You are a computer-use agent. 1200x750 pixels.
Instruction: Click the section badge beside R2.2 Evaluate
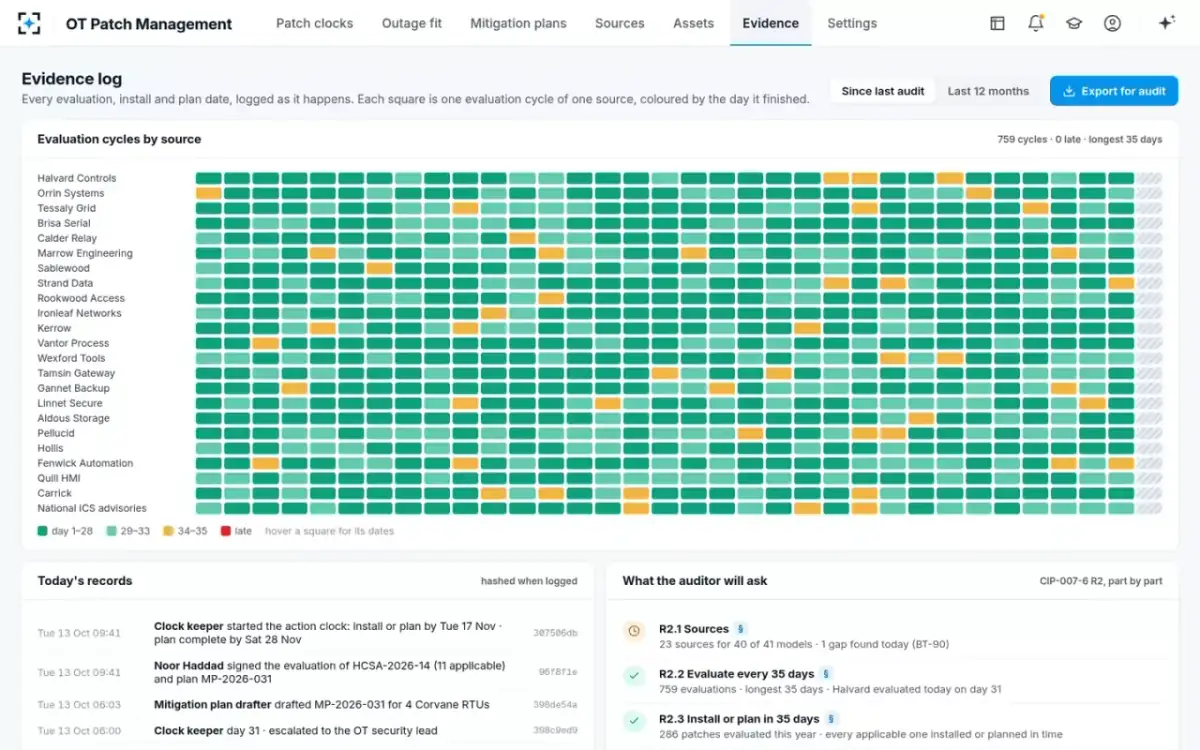click(x=826, y=674)
